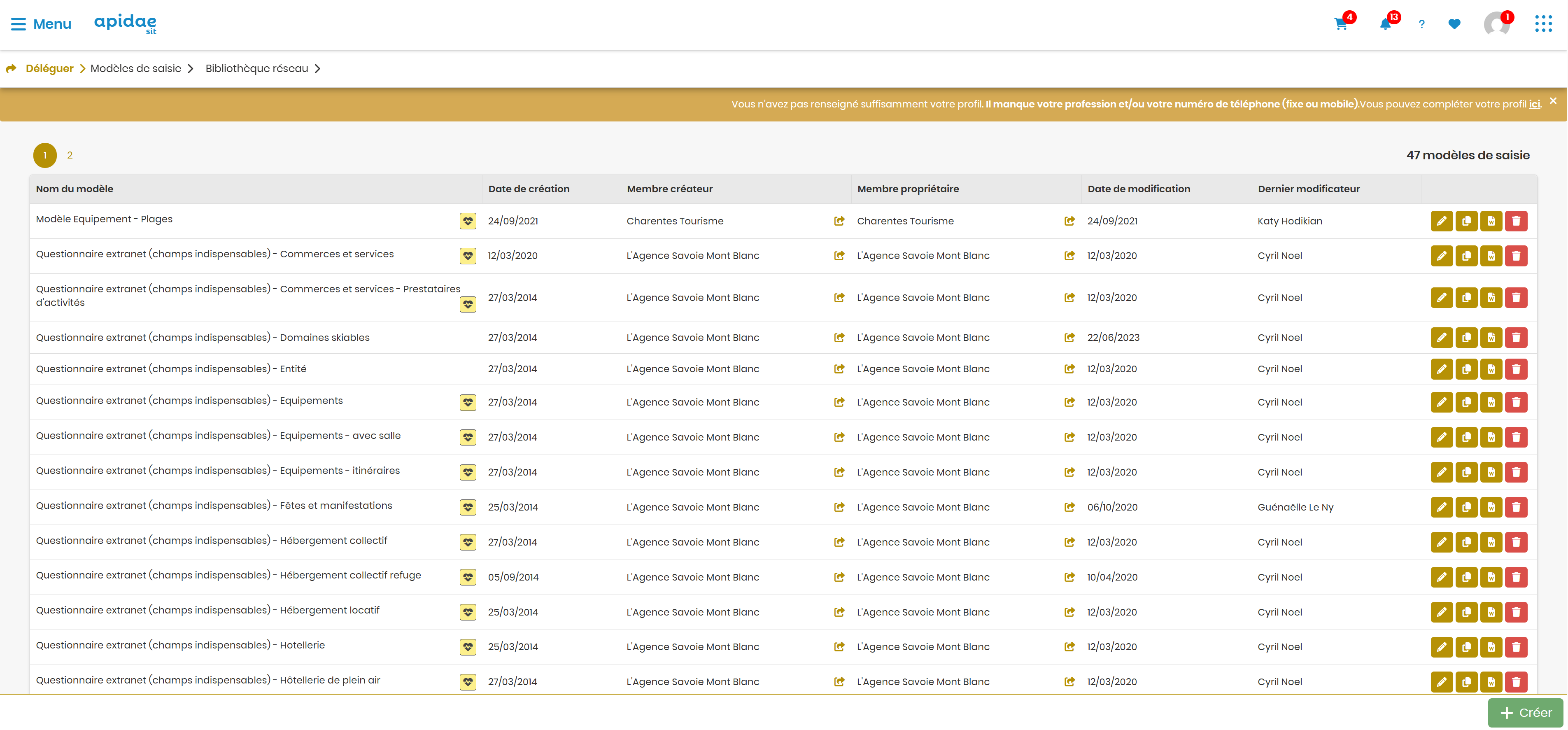The height and width of the screenshot is (730, 1568).
Task: Delete Fêtes et manifestations questionnaire
Action: click(x=1516, y=507)
